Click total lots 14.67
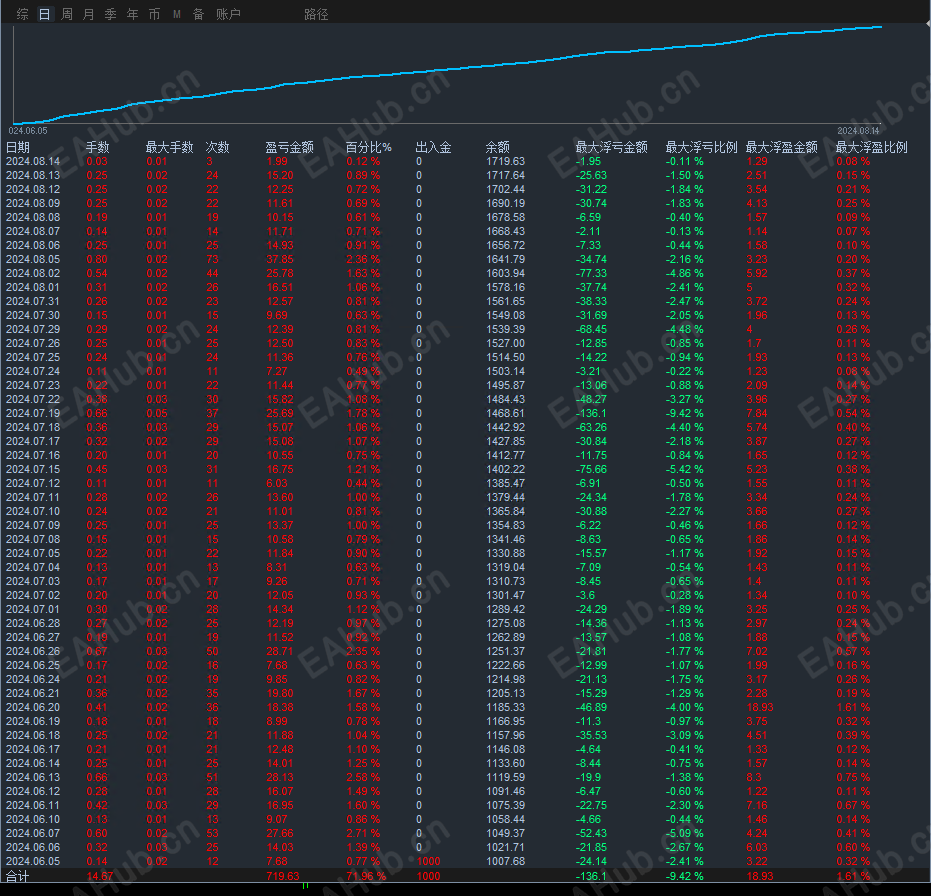The width and height of the screenshot is (931, 896). (x=100, y=876)
